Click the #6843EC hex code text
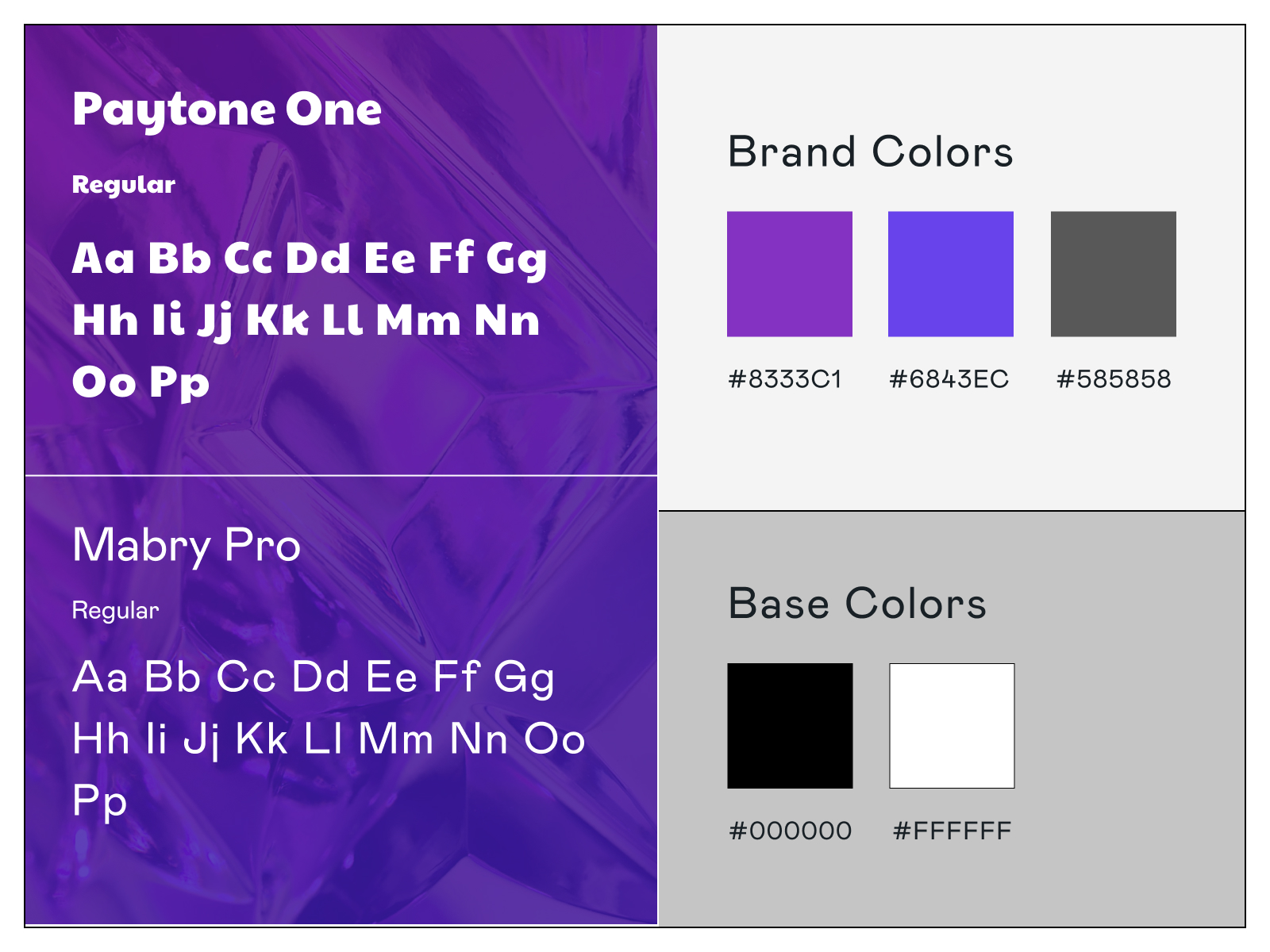 (949, 379)
